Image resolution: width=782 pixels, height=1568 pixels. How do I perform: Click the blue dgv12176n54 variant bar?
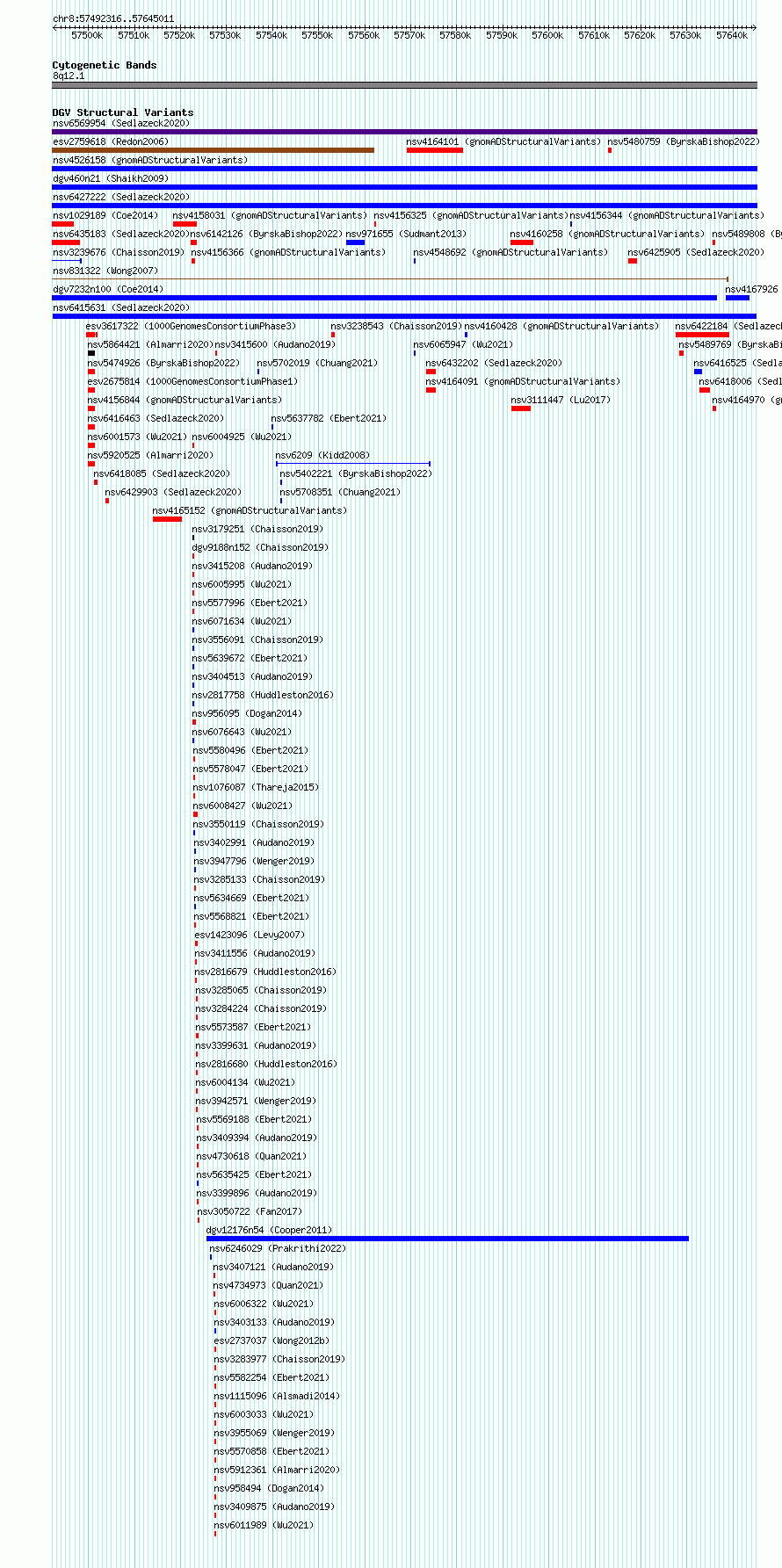447,1239
